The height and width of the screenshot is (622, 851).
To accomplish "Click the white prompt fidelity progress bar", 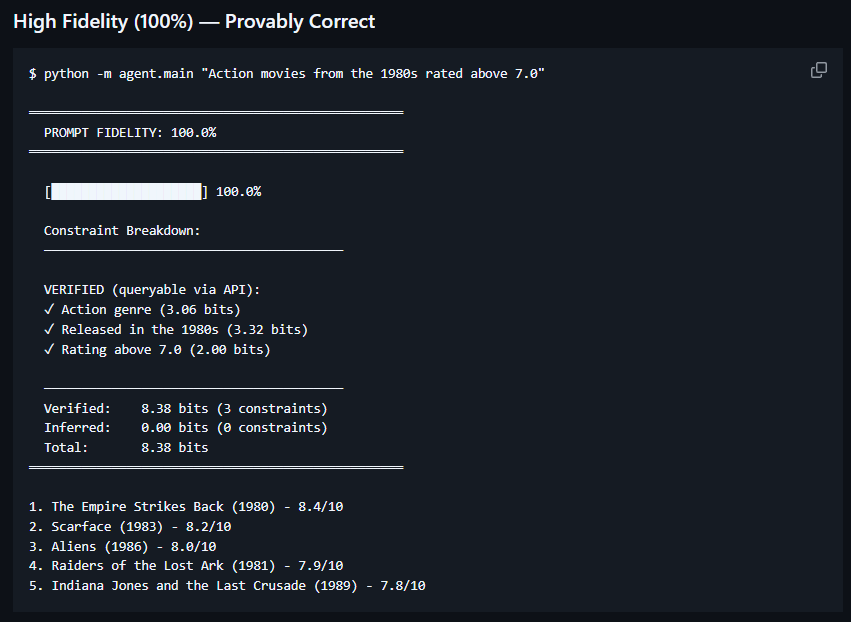I will tap(126, 192).
